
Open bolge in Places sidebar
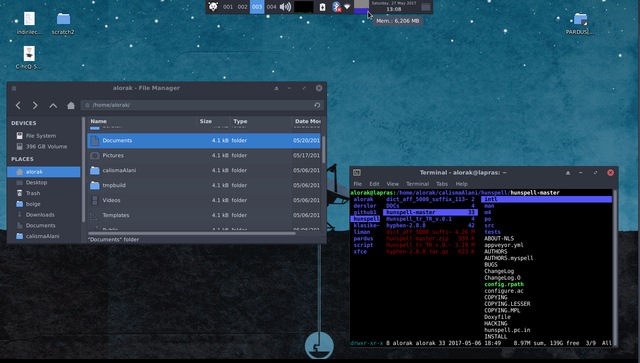[x=28, y=204]
